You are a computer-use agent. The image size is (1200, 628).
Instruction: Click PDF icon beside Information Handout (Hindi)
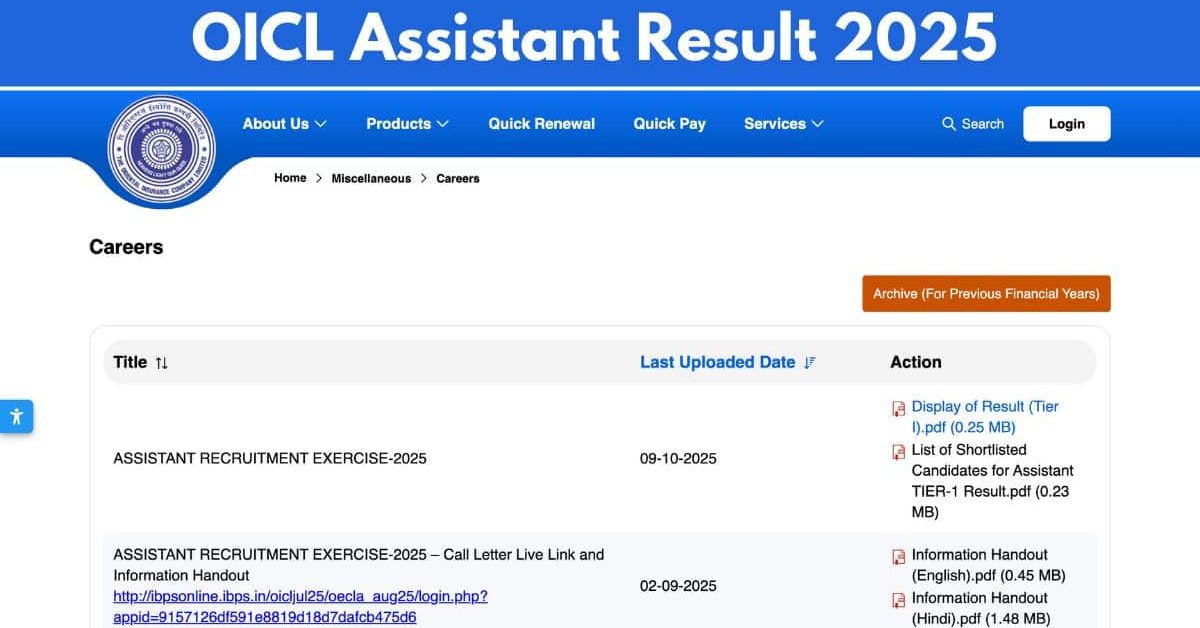[x=898, y=600]
